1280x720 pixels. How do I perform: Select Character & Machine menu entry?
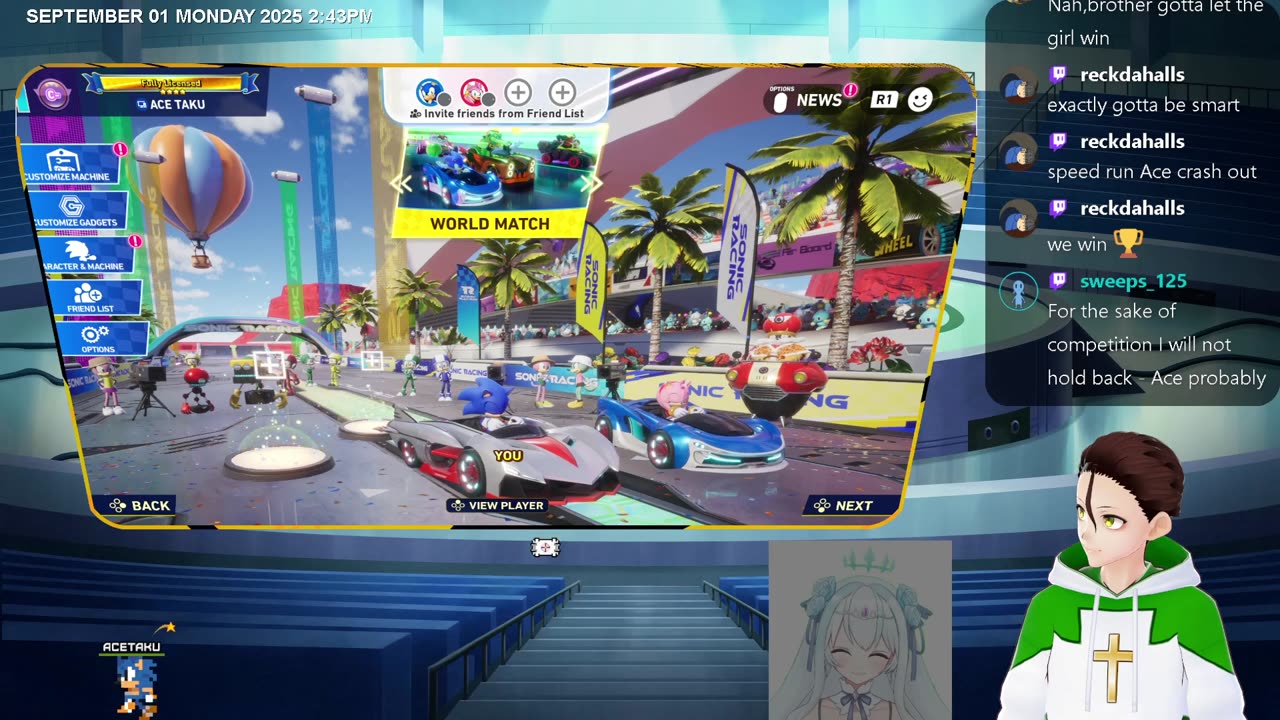[x=85, y=255]
